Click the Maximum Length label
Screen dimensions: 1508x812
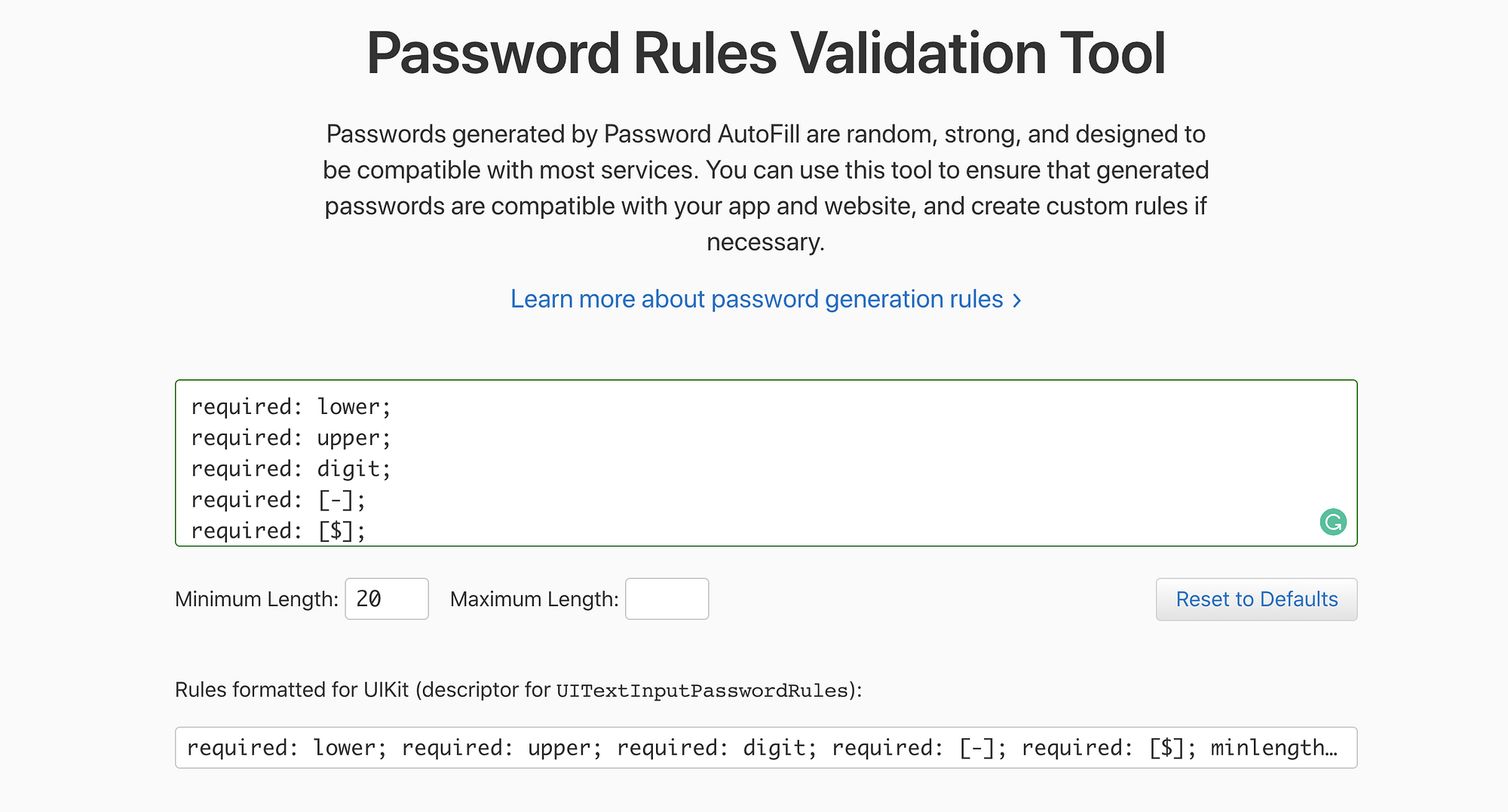[534, 599]
